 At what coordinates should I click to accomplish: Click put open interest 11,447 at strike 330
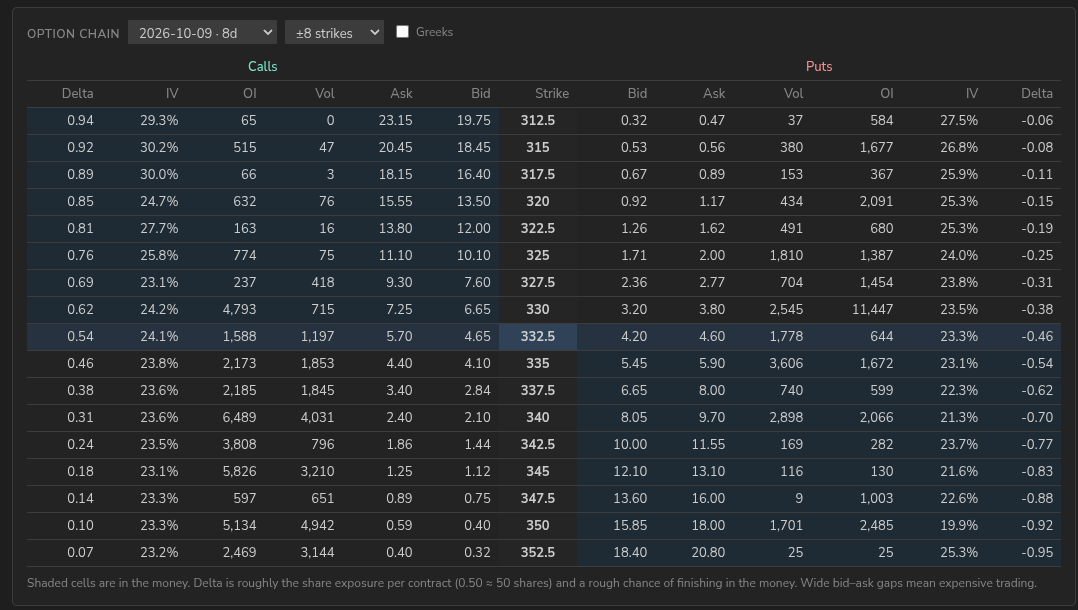[x=872, y=309]
